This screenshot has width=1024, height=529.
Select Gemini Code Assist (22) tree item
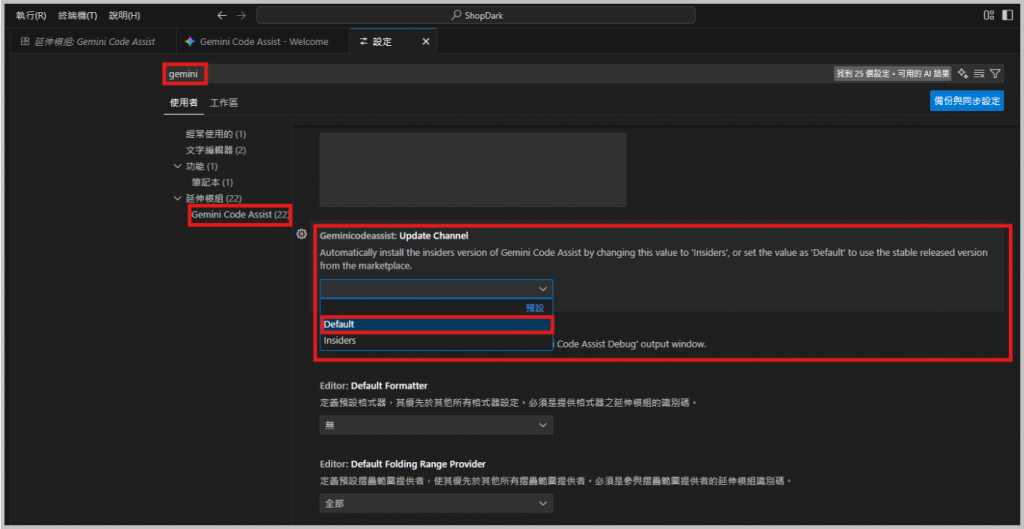(240, 215)
